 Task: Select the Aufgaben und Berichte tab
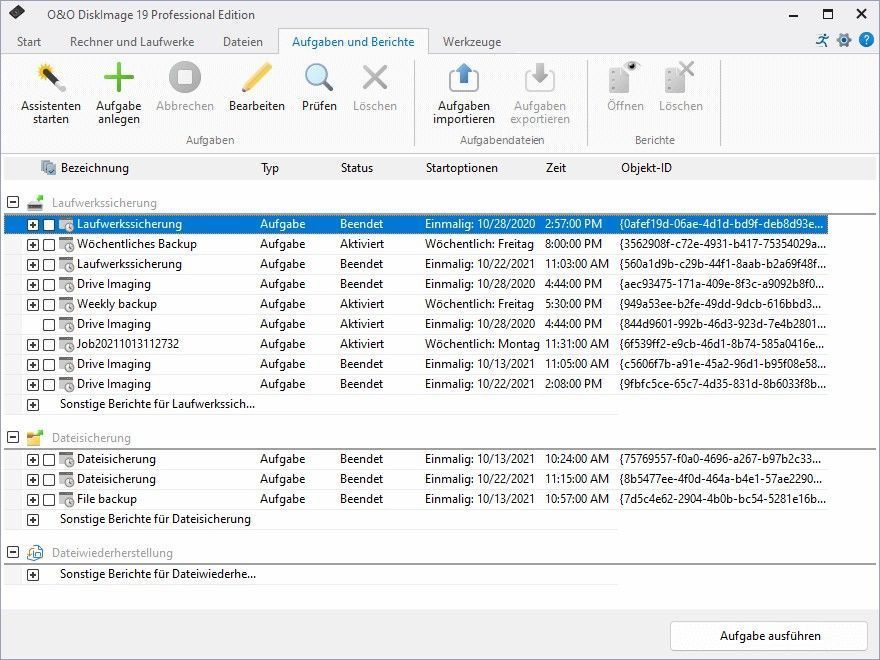(x=353, y=42)
